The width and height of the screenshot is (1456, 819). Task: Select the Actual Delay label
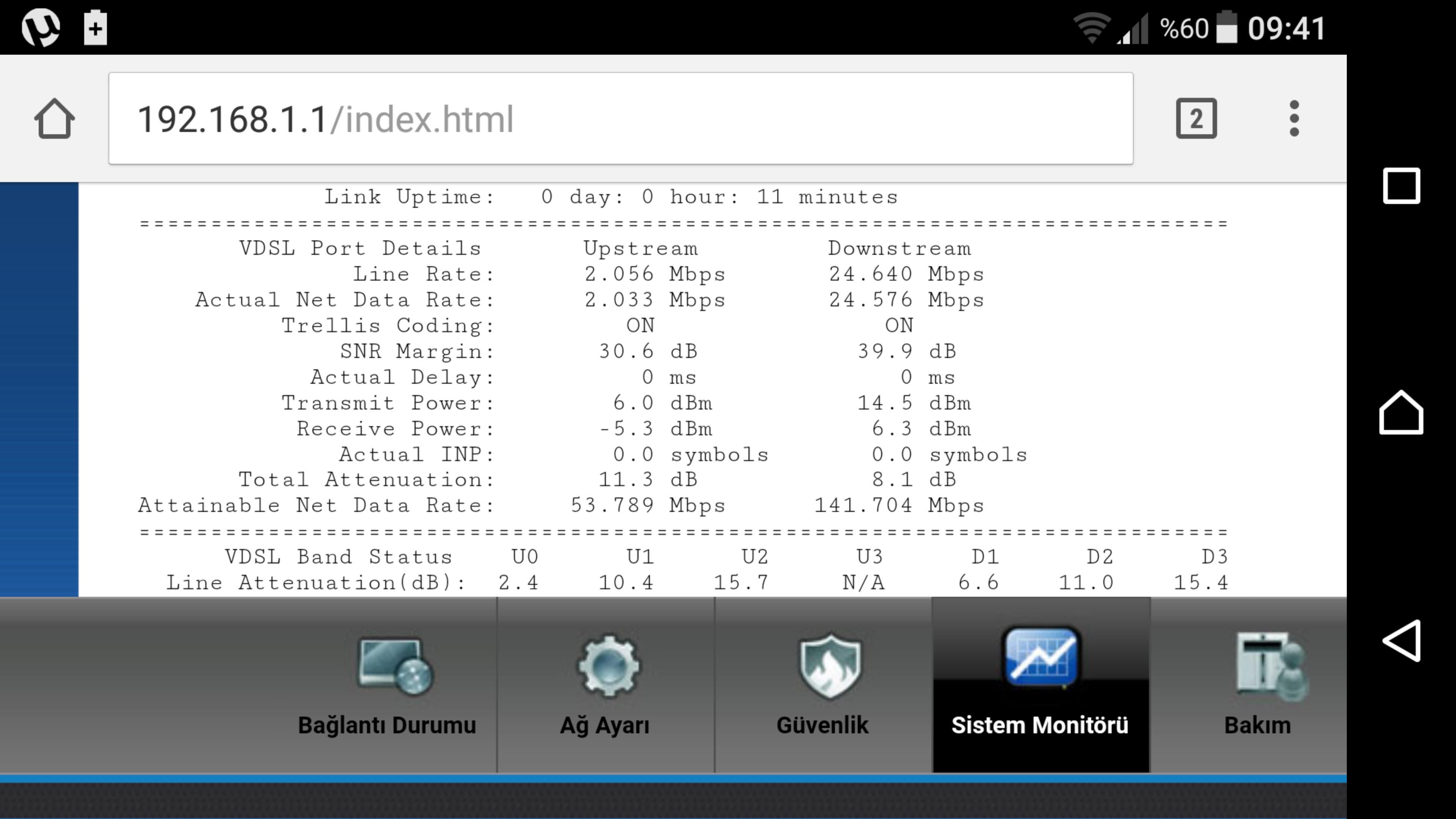click(x=402, y=378)
